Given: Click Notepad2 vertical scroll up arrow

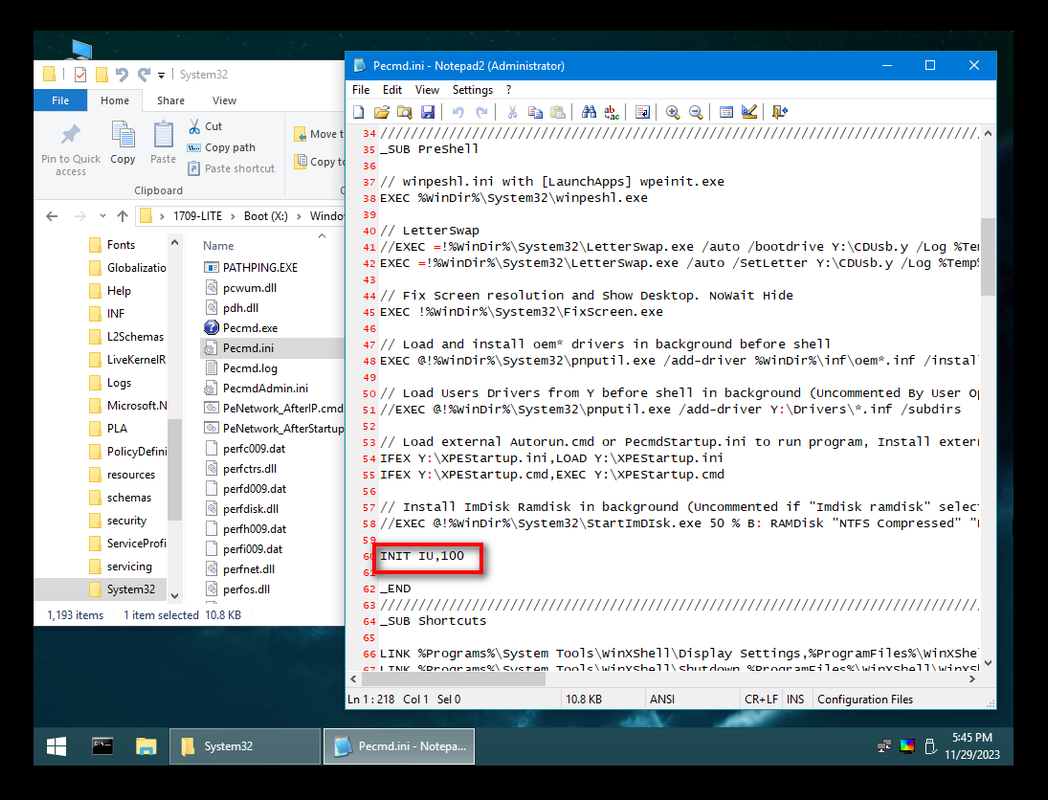Looking at the screenshot, I should tap(988, 133).
